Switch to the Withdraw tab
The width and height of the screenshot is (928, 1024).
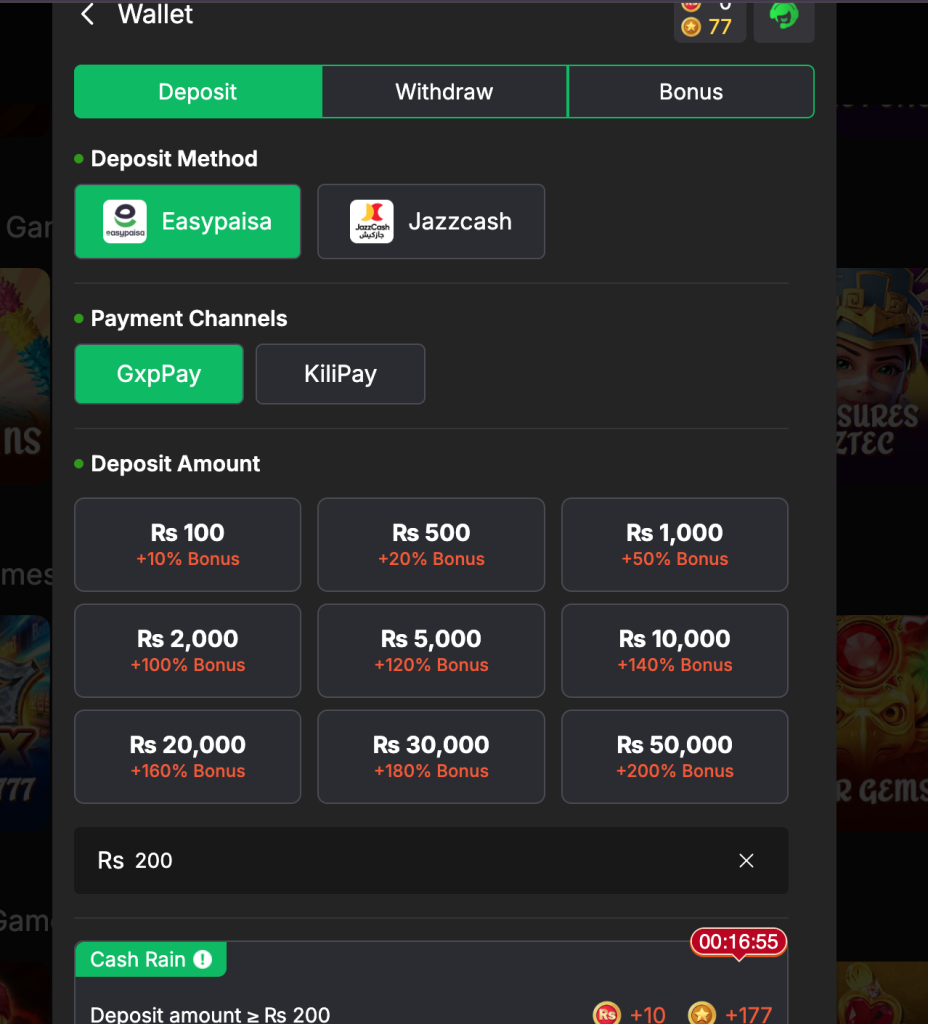(x=444, y=91)
